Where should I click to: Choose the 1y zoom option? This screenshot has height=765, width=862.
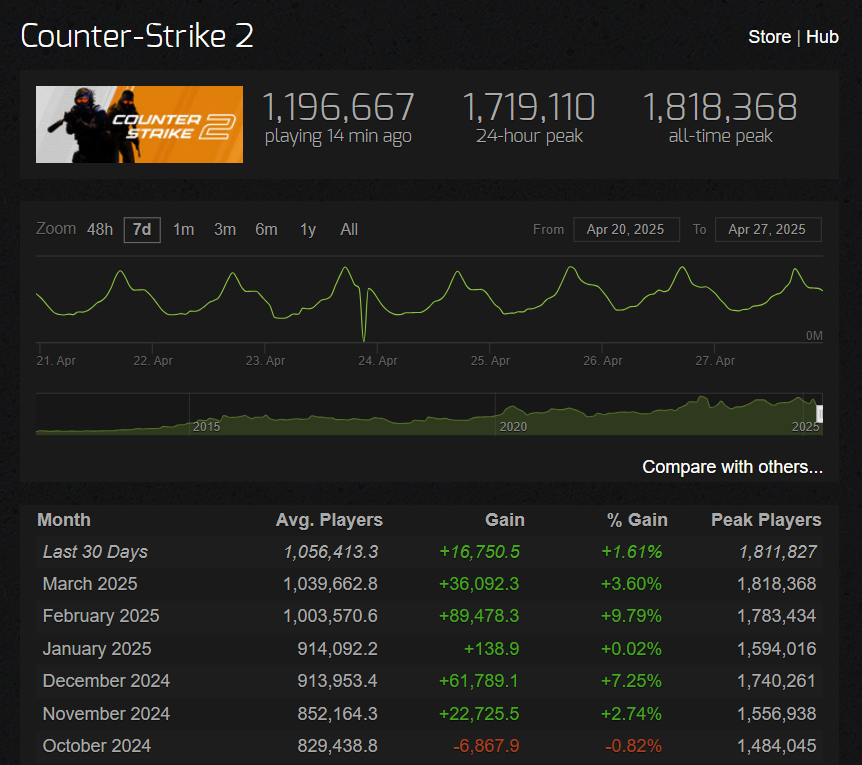[x=308, y=230]
